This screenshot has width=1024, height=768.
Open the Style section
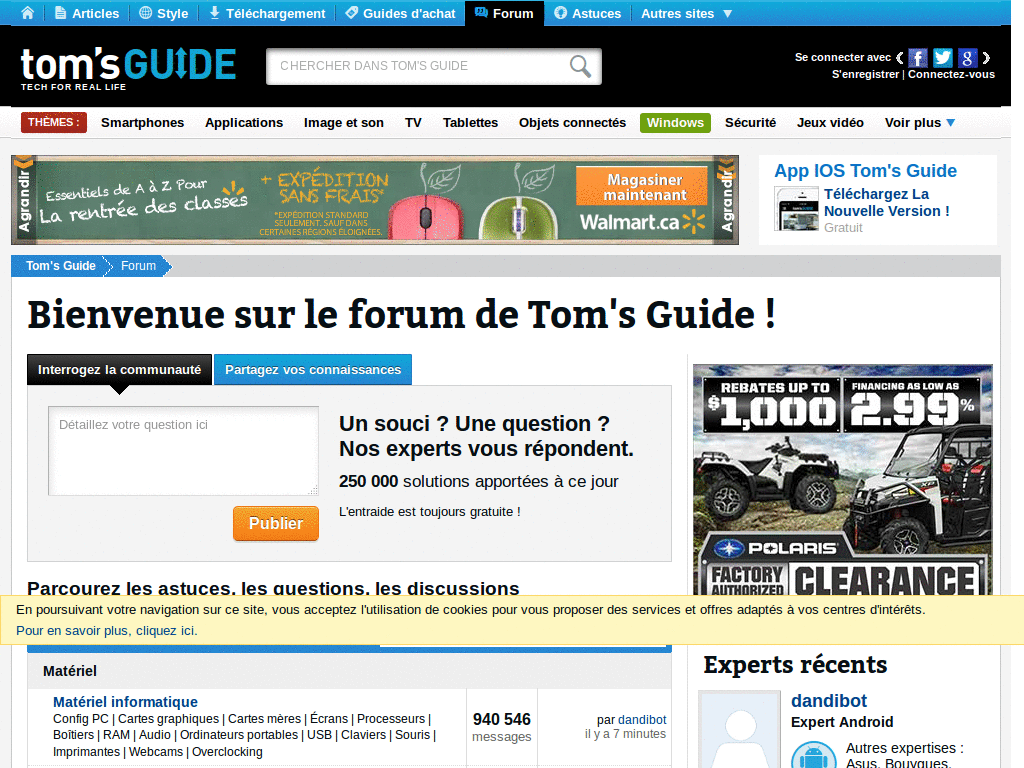click(164, 13)
